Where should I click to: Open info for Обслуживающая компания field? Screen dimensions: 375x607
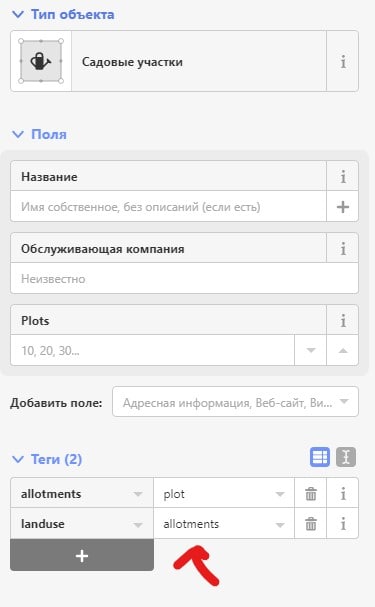tap(343, 249)
